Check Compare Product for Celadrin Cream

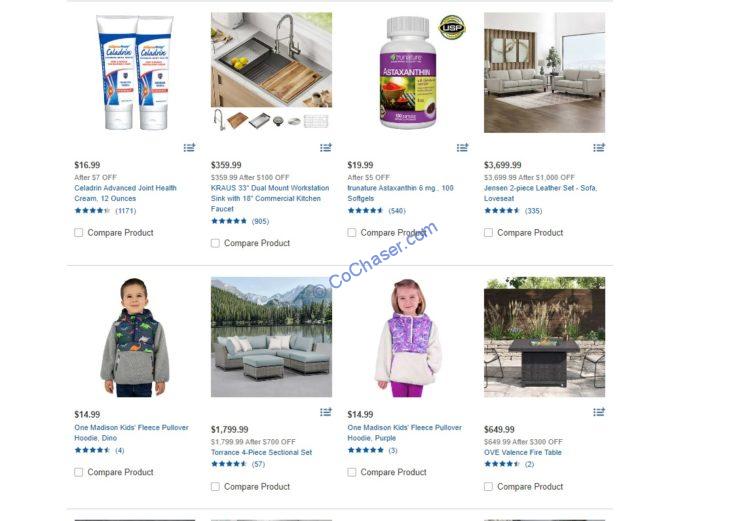click(x=79, y=233)
